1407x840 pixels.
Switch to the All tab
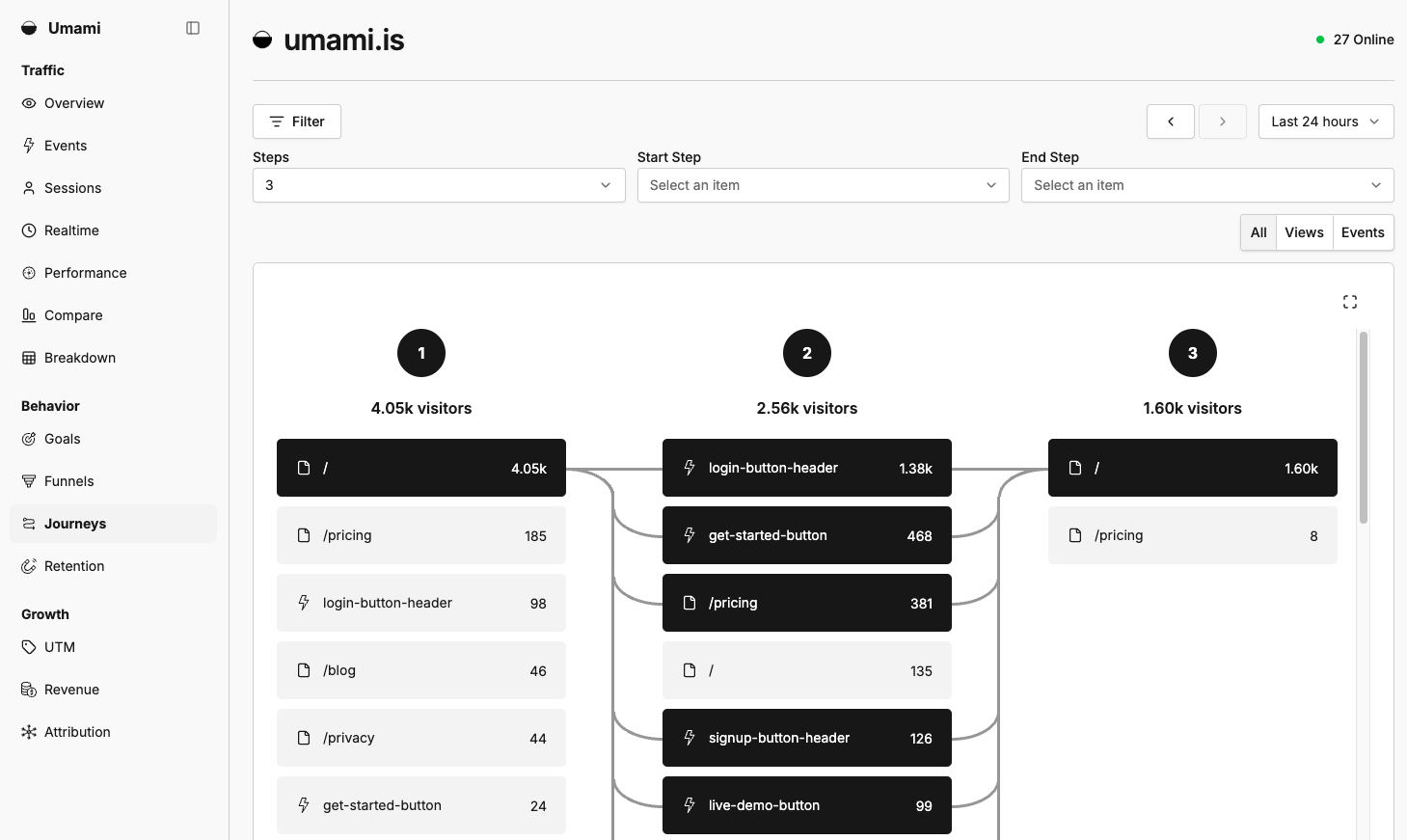(x=1258, y=232)
